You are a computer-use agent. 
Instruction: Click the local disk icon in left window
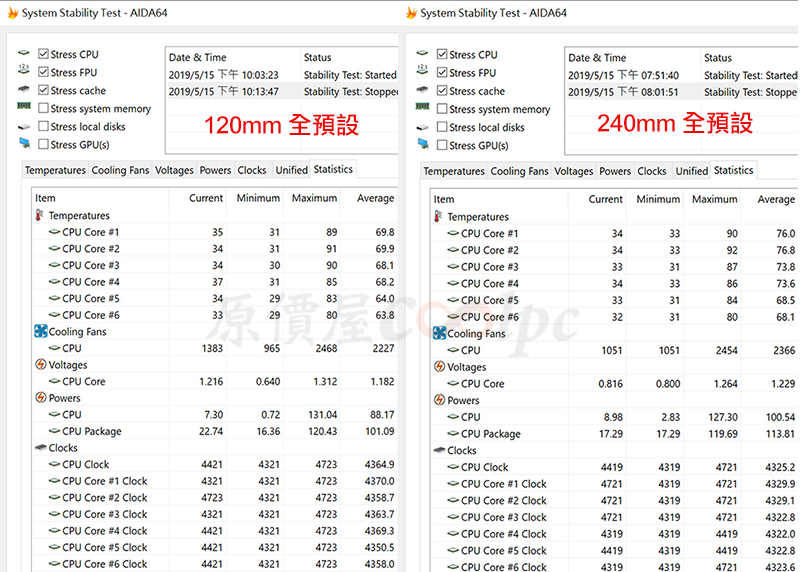(24, 127)
